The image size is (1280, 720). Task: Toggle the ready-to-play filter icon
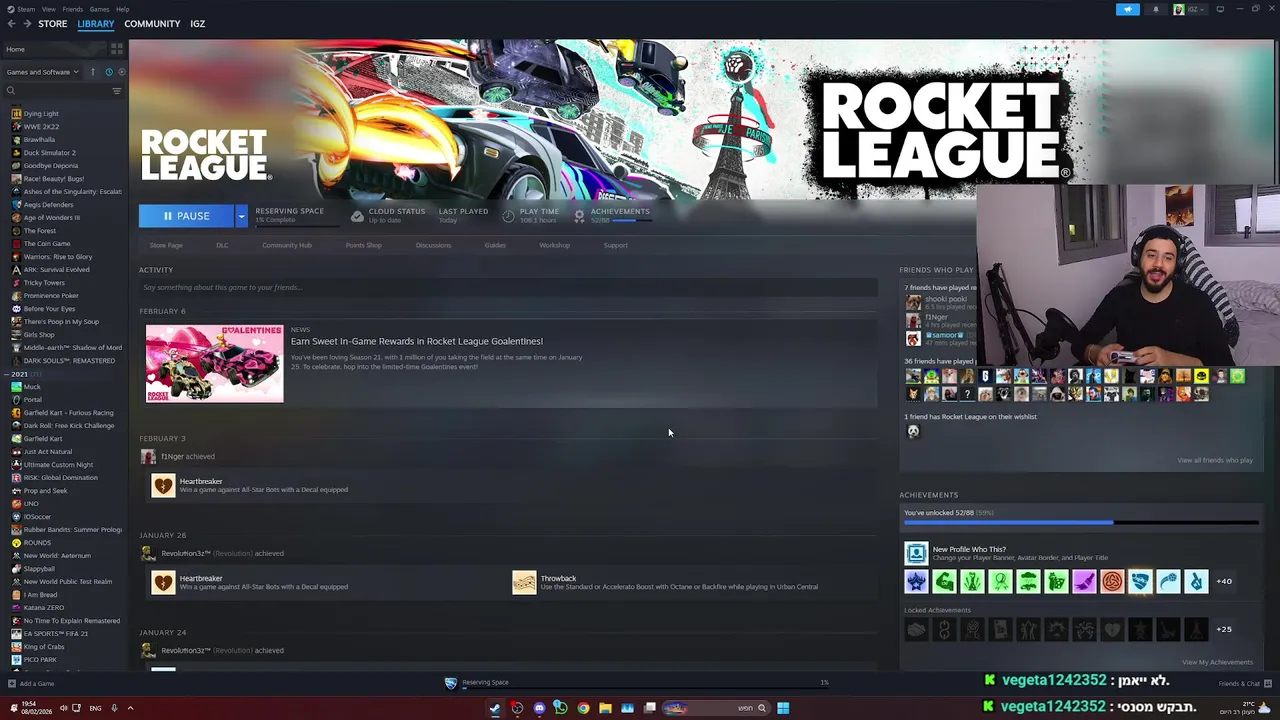pyautogui.click(x=120, y=72)
